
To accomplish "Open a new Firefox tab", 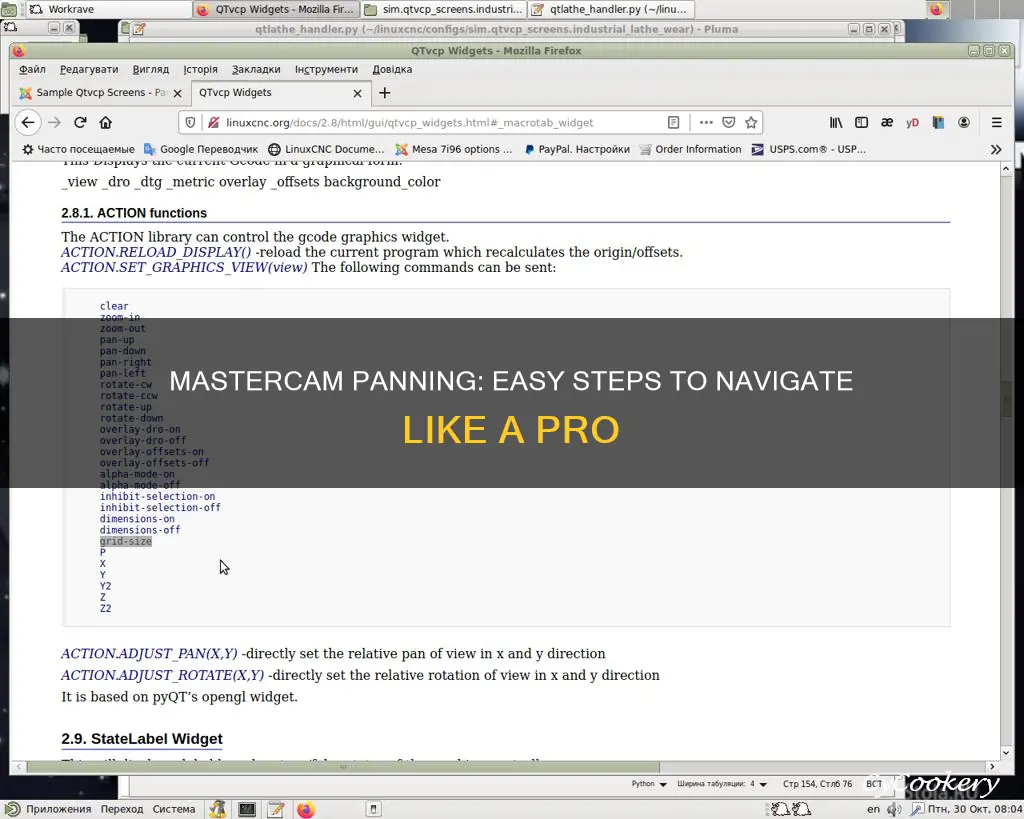I will (x=385, y=93).
